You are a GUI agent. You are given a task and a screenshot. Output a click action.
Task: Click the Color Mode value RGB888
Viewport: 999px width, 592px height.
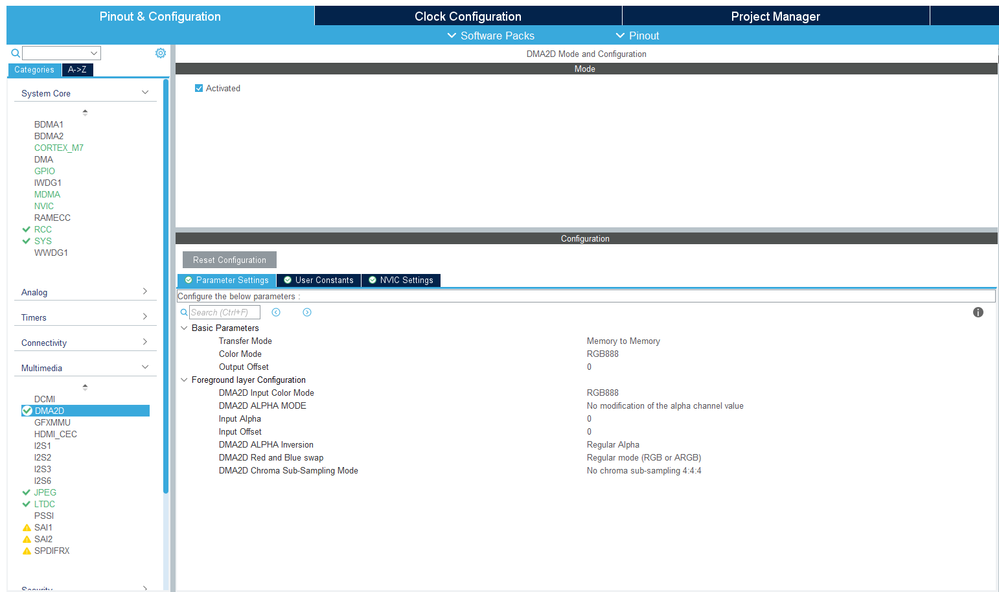[x=603, y=354]
